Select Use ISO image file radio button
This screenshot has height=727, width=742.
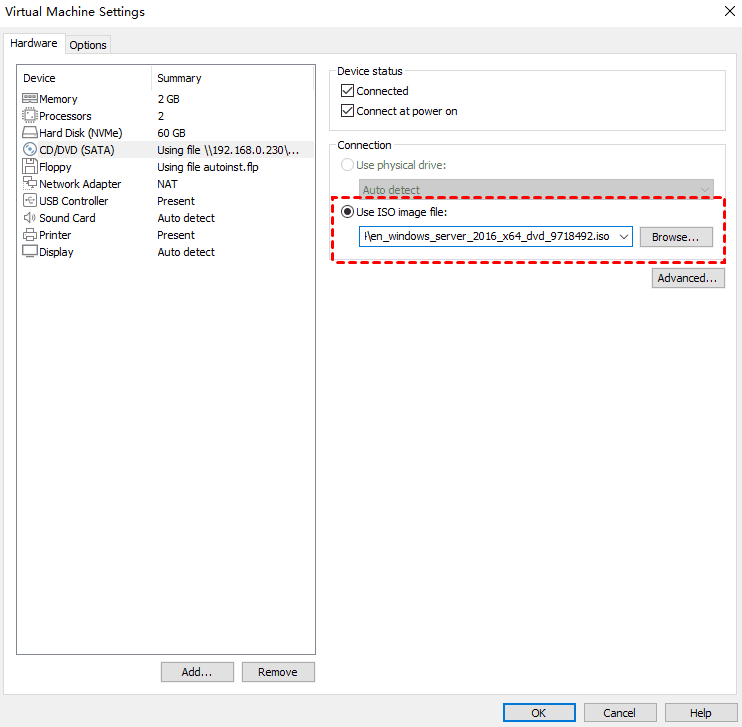pyautogui.click(x=347, y=212)
